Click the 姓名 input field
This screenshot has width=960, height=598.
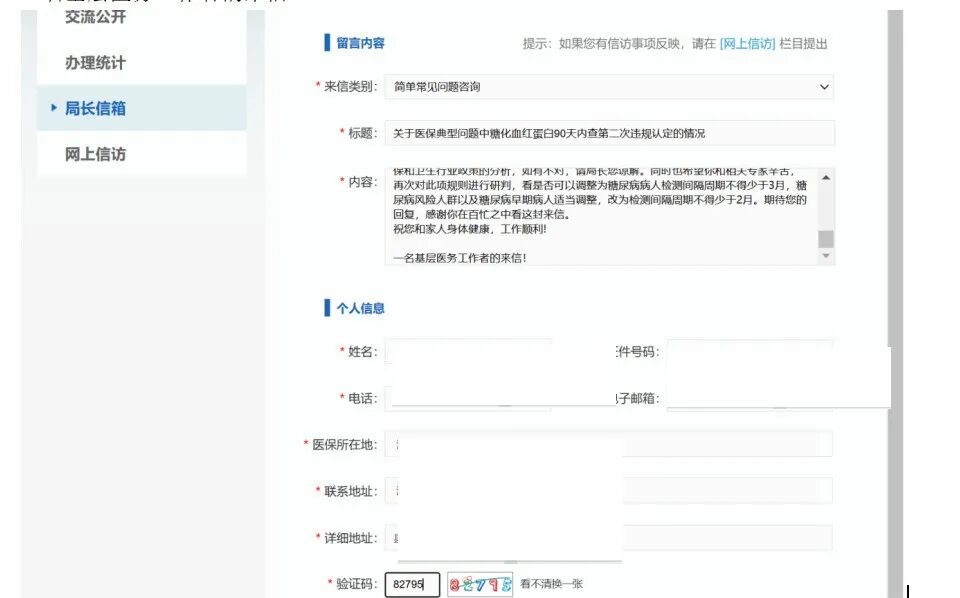click(470, 350)
